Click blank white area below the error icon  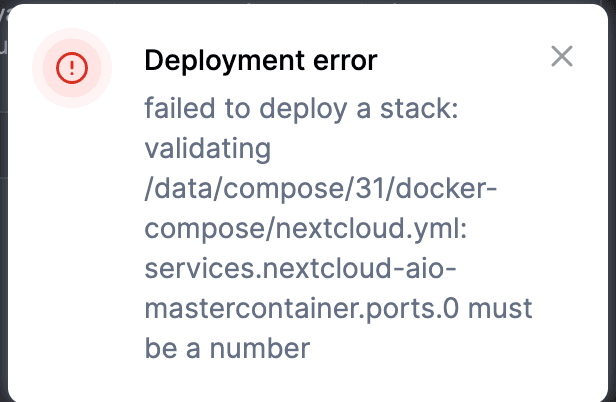[x=72, y=250]
